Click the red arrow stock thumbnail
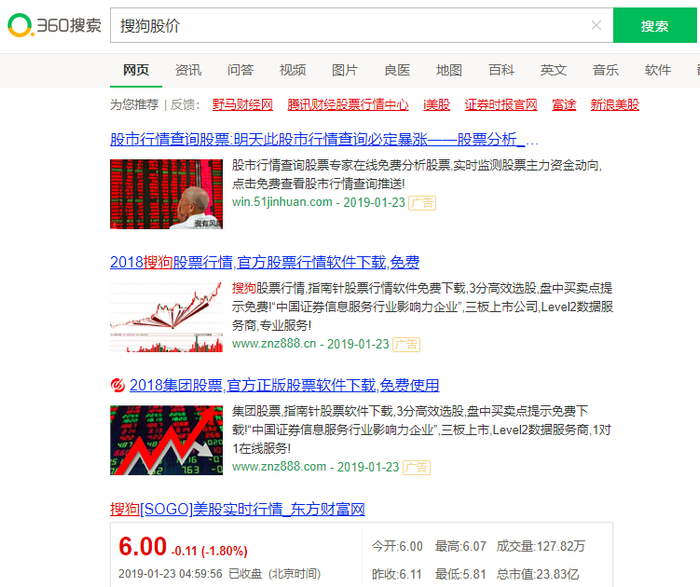Screen dimensions: 700x587 tap(167, 440)
